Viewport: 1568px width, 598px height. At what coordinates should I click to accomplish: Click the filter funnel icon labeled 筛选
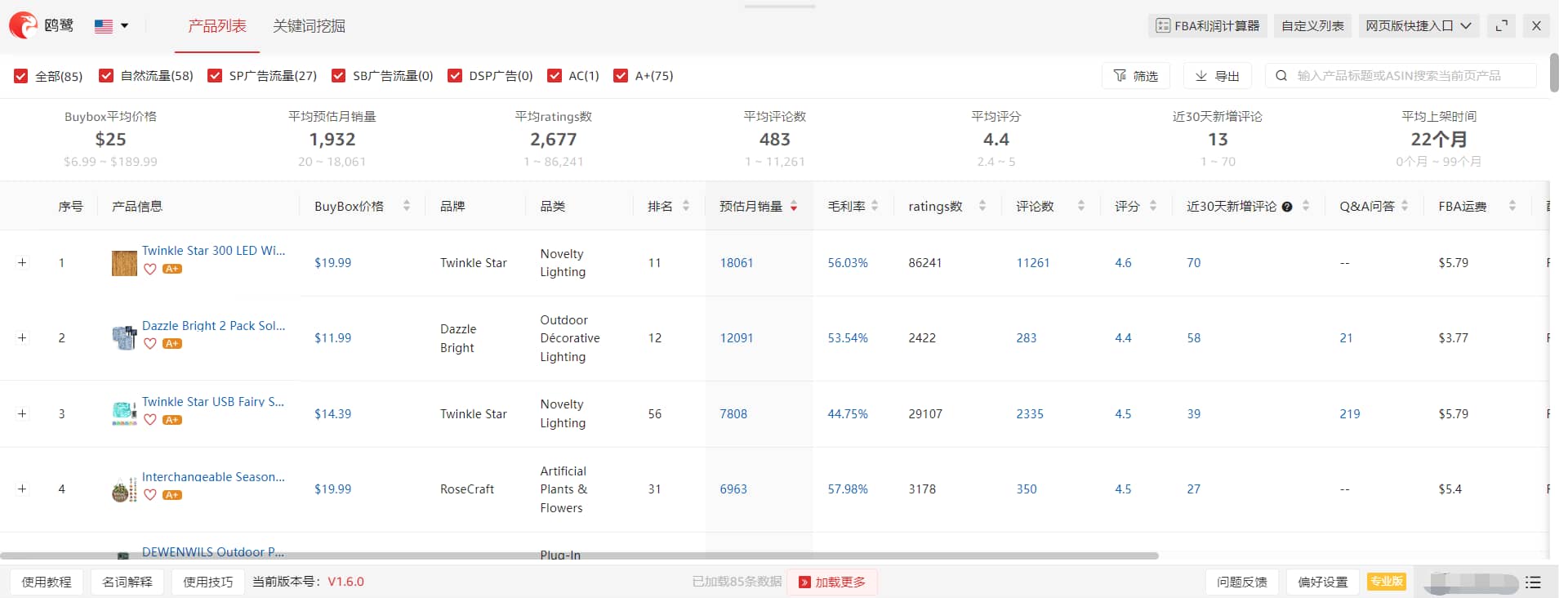(x=1120, y=75)
